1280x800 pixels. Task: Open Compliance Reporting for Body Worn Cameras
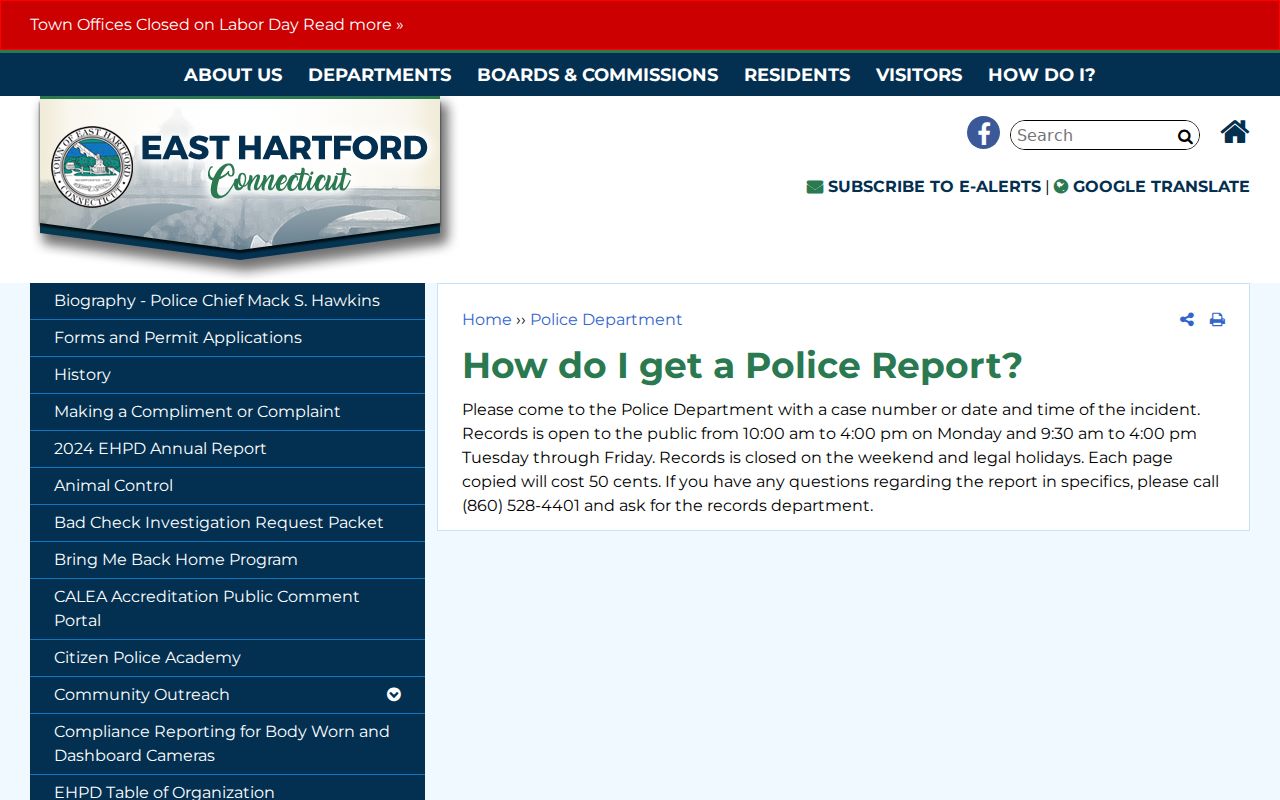click(227, 744)
